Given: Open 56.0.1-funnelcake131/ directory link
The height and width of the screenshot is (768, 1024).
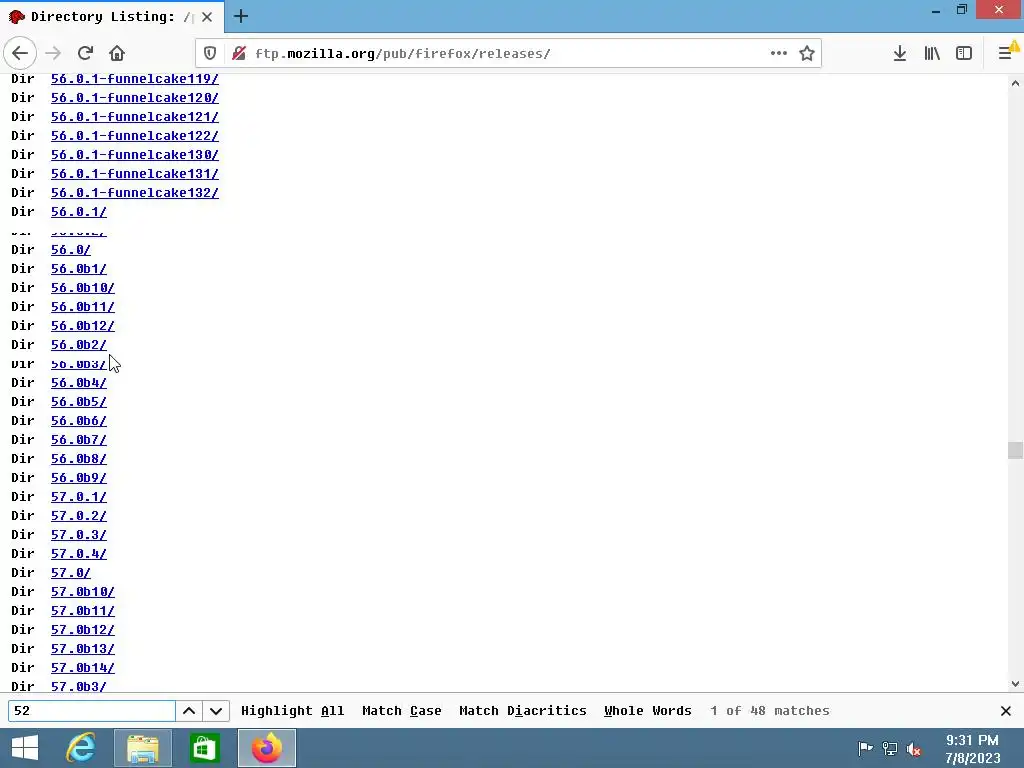Looking at the screenshot, I should pyautogui.click(x=135, y=173).
